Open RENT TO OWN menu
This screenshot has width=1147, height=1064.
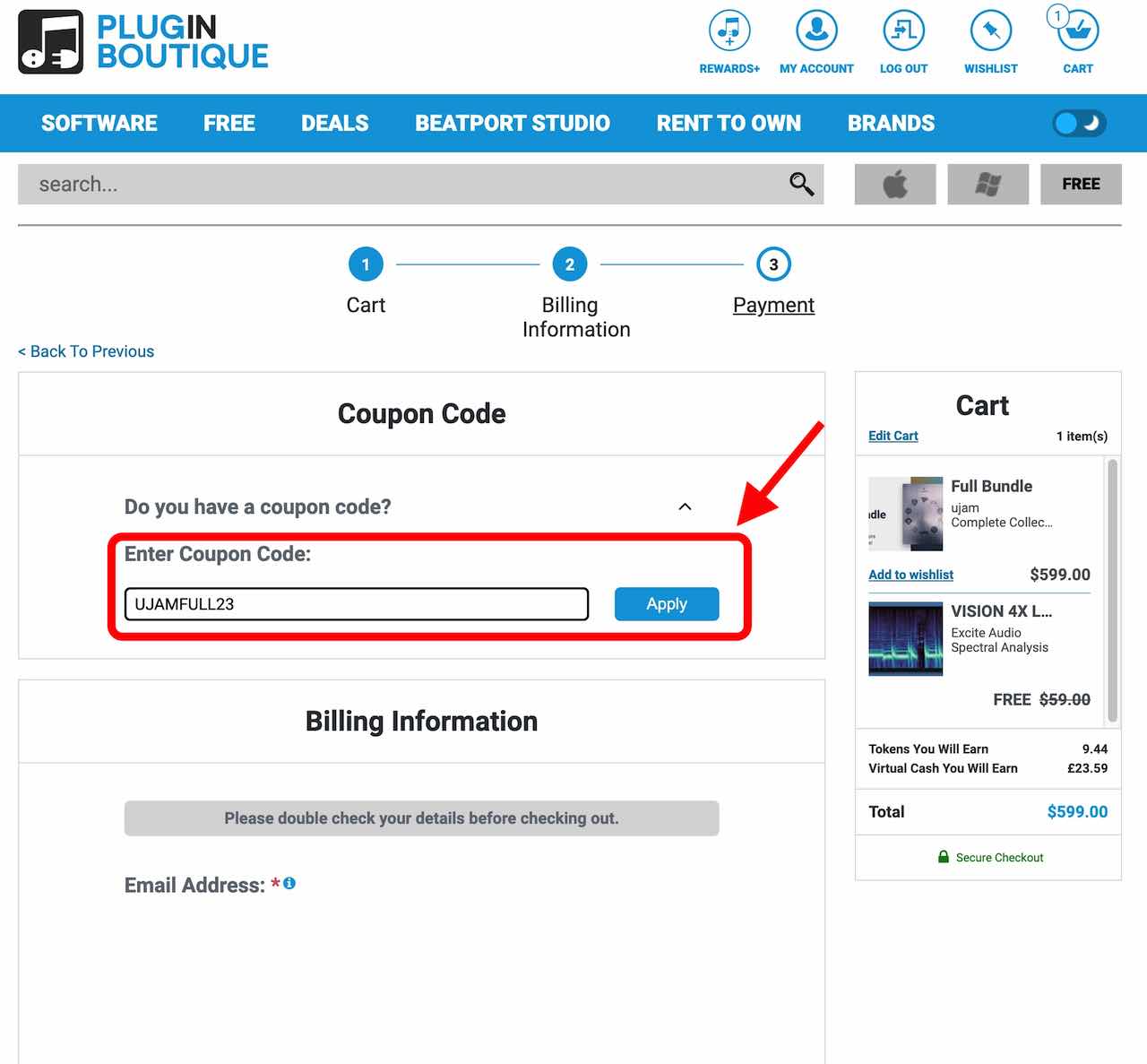click(729, 123)
